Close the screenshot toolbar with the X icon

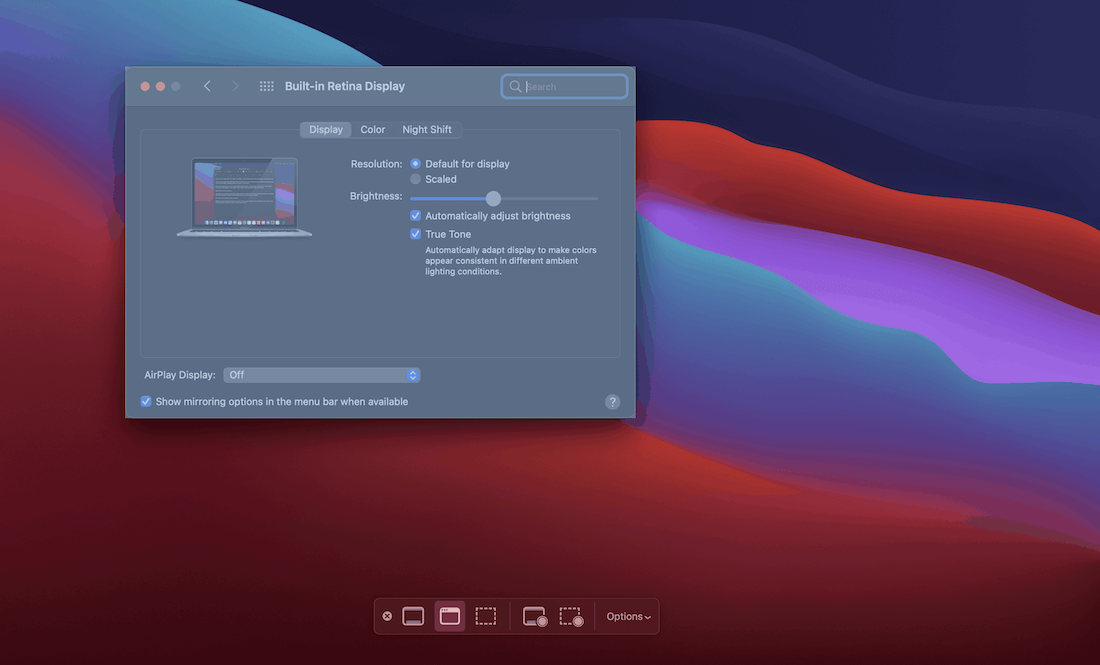point(387,616)
